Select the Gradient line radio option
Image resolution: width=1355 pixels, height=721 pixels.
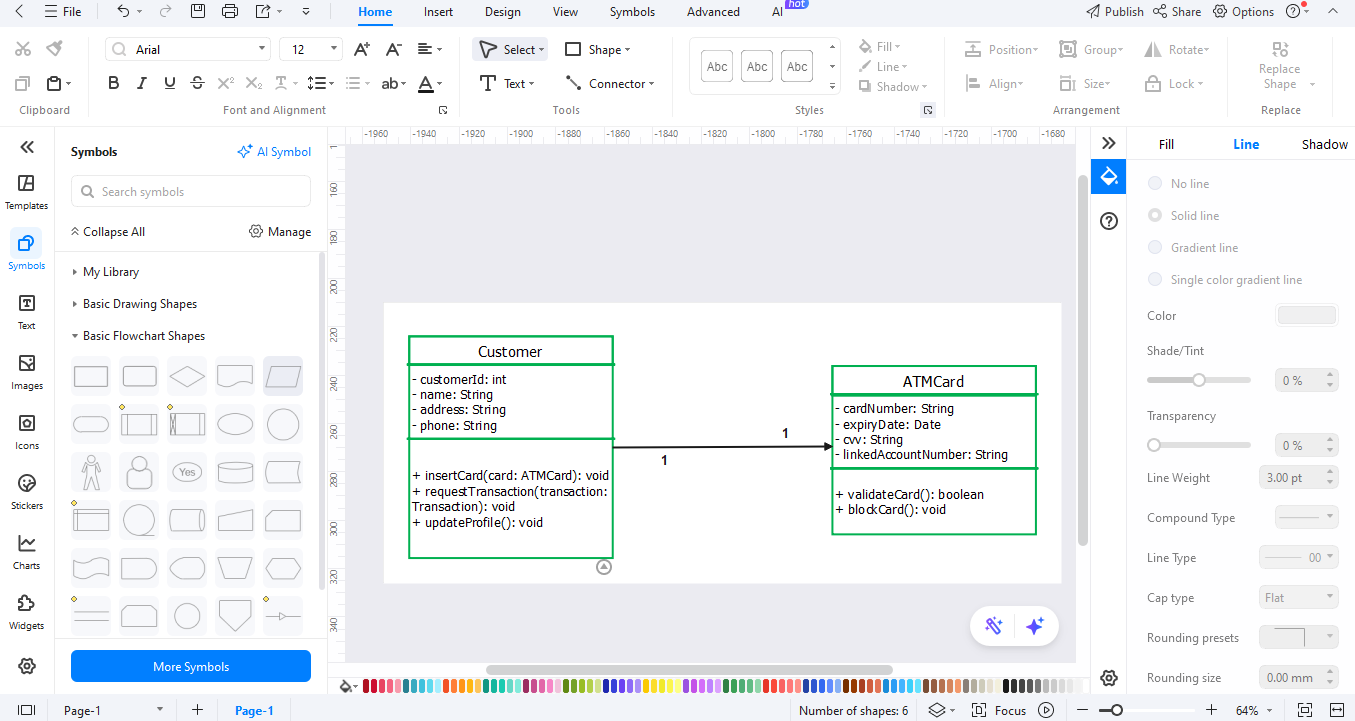pos(1155,248)
